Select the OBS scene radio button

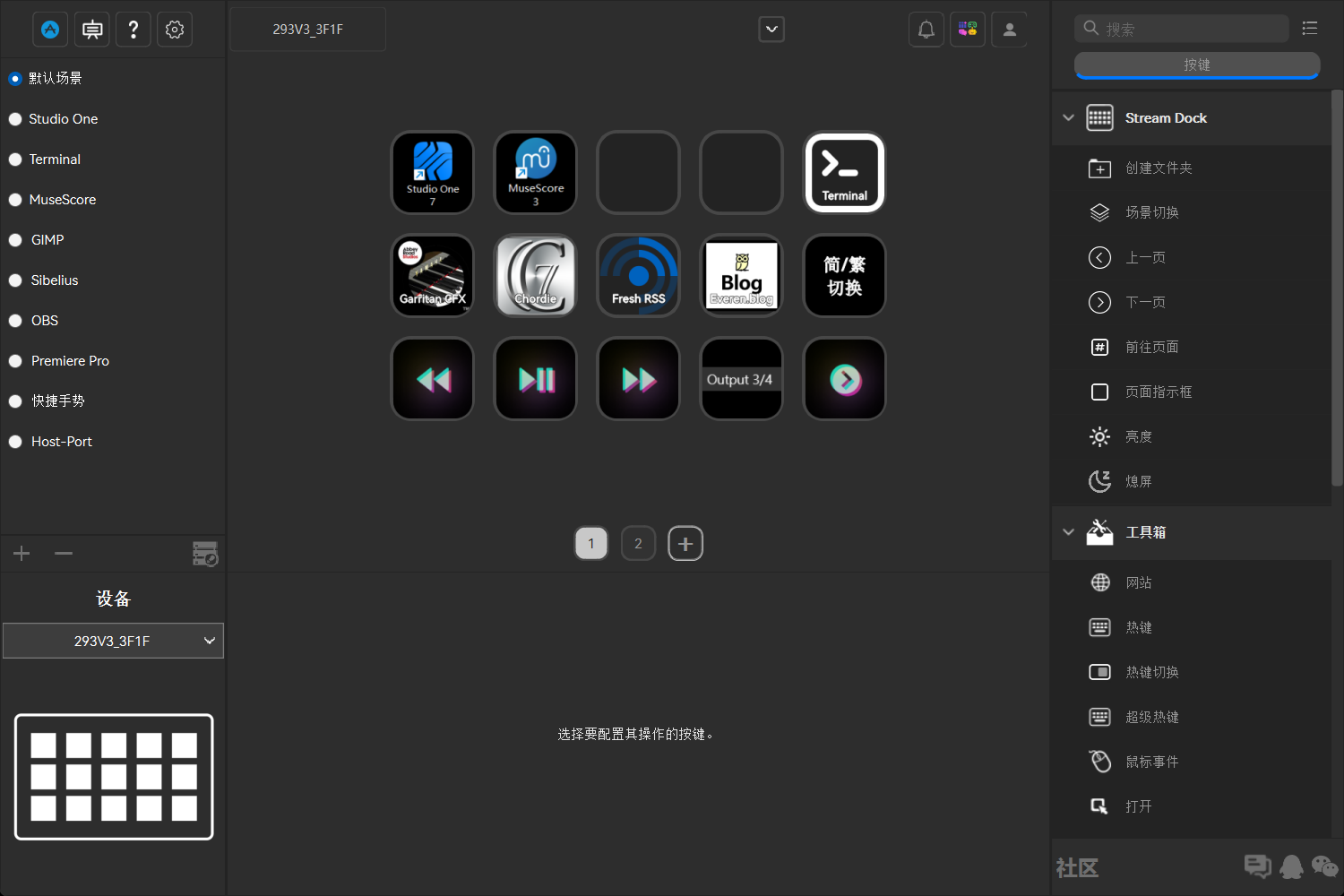[15, 321]
